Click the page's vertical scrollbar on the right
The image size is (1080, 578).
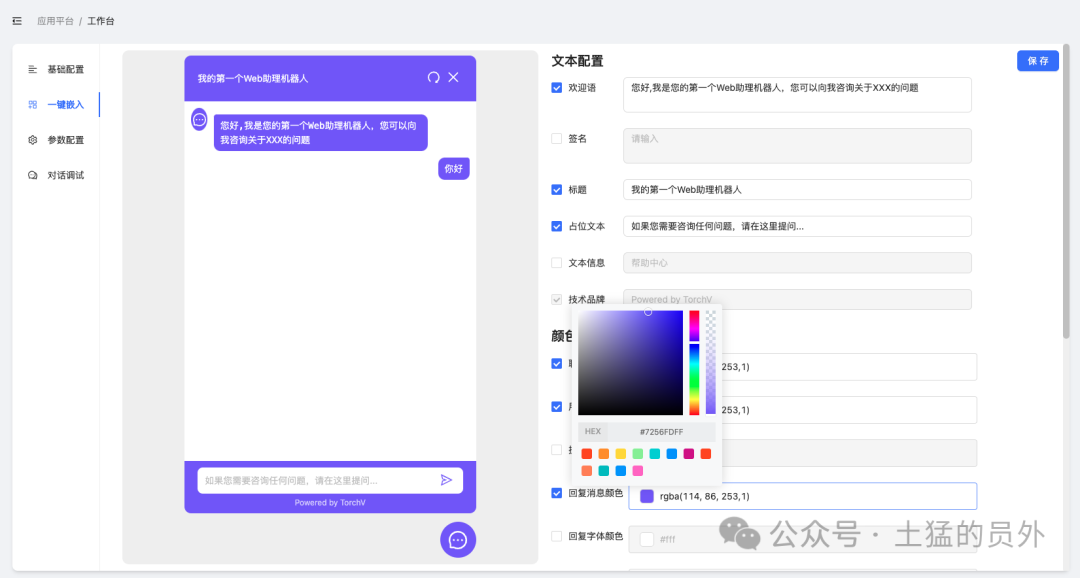click(1066, 192)
